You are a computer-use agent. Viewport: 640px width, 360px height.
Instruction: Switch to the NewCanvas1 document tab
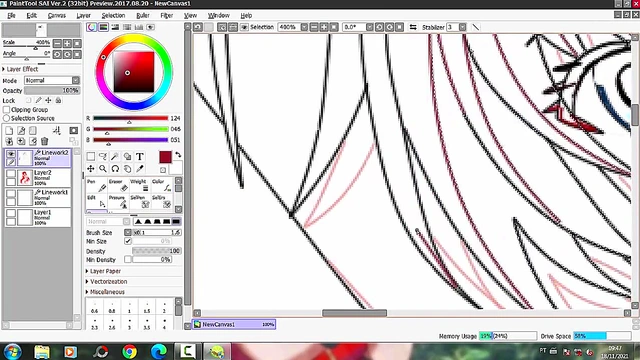234,324
